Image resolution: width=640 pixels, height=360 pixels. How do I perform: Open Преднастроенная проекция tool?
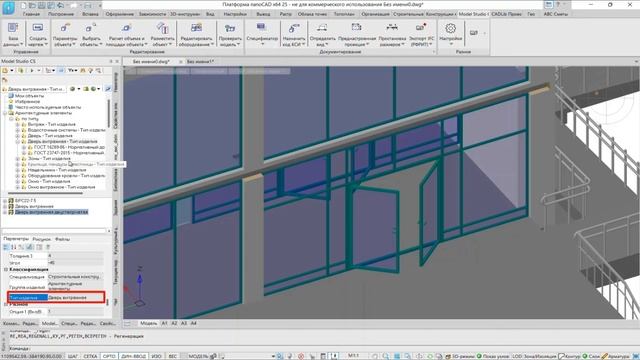pyautogui.click(x=357, y=34)
